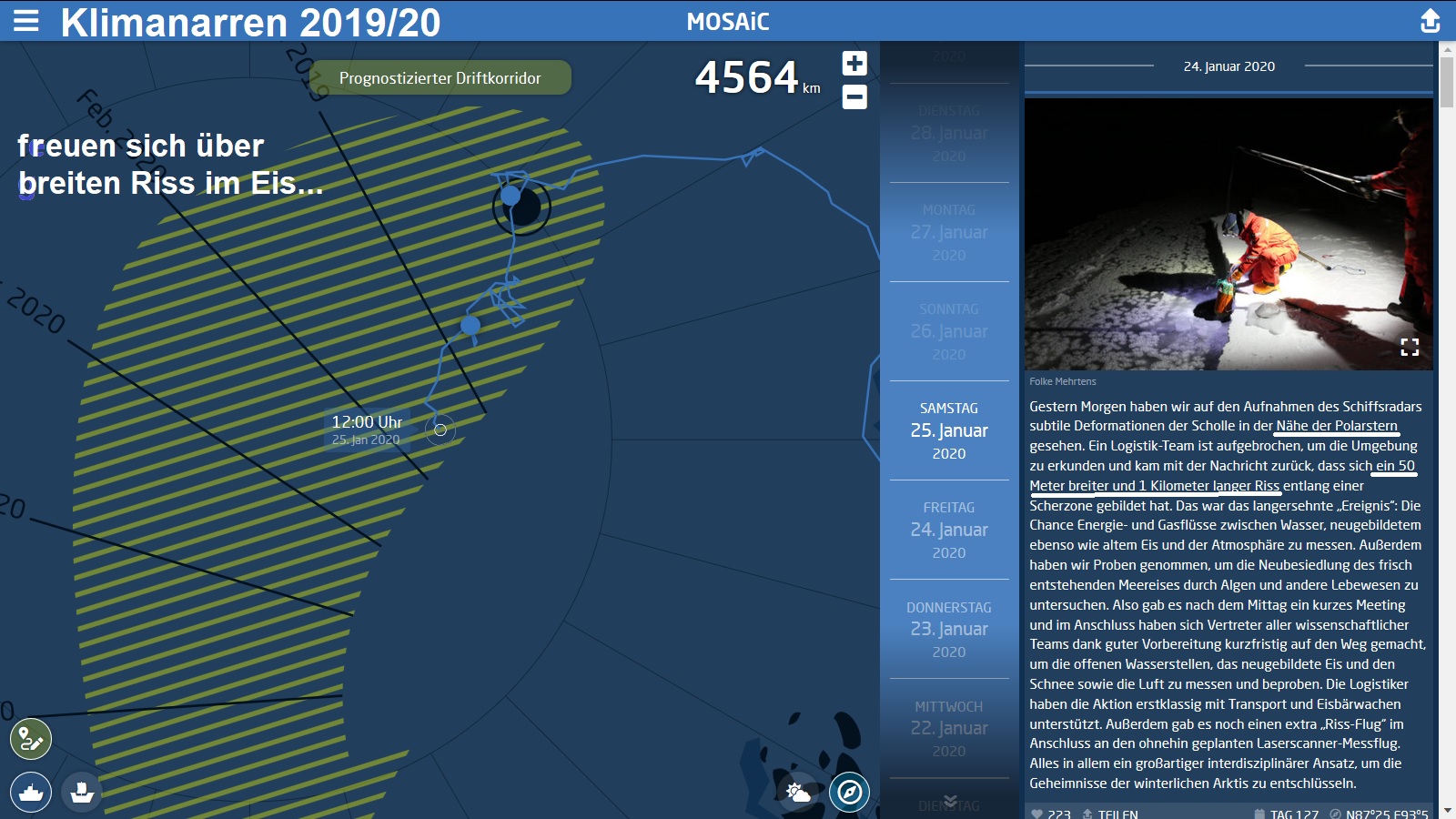Click the 223 likes count

1059,814
